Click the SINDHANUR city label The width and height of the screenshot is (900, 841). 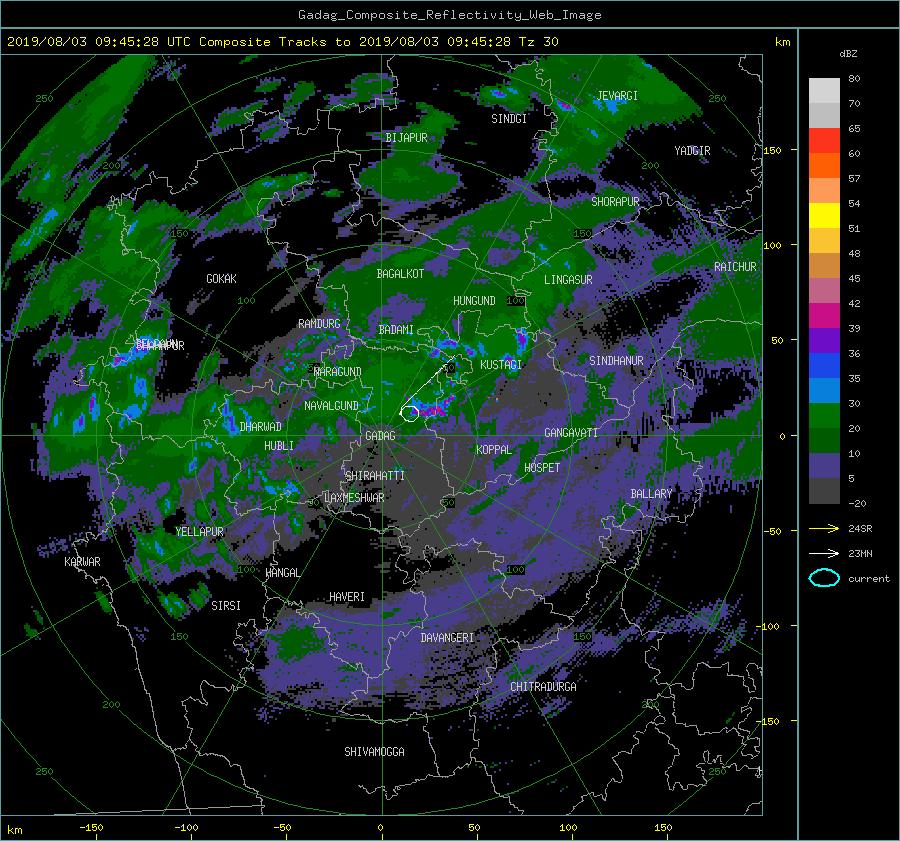tap(616, 361)
